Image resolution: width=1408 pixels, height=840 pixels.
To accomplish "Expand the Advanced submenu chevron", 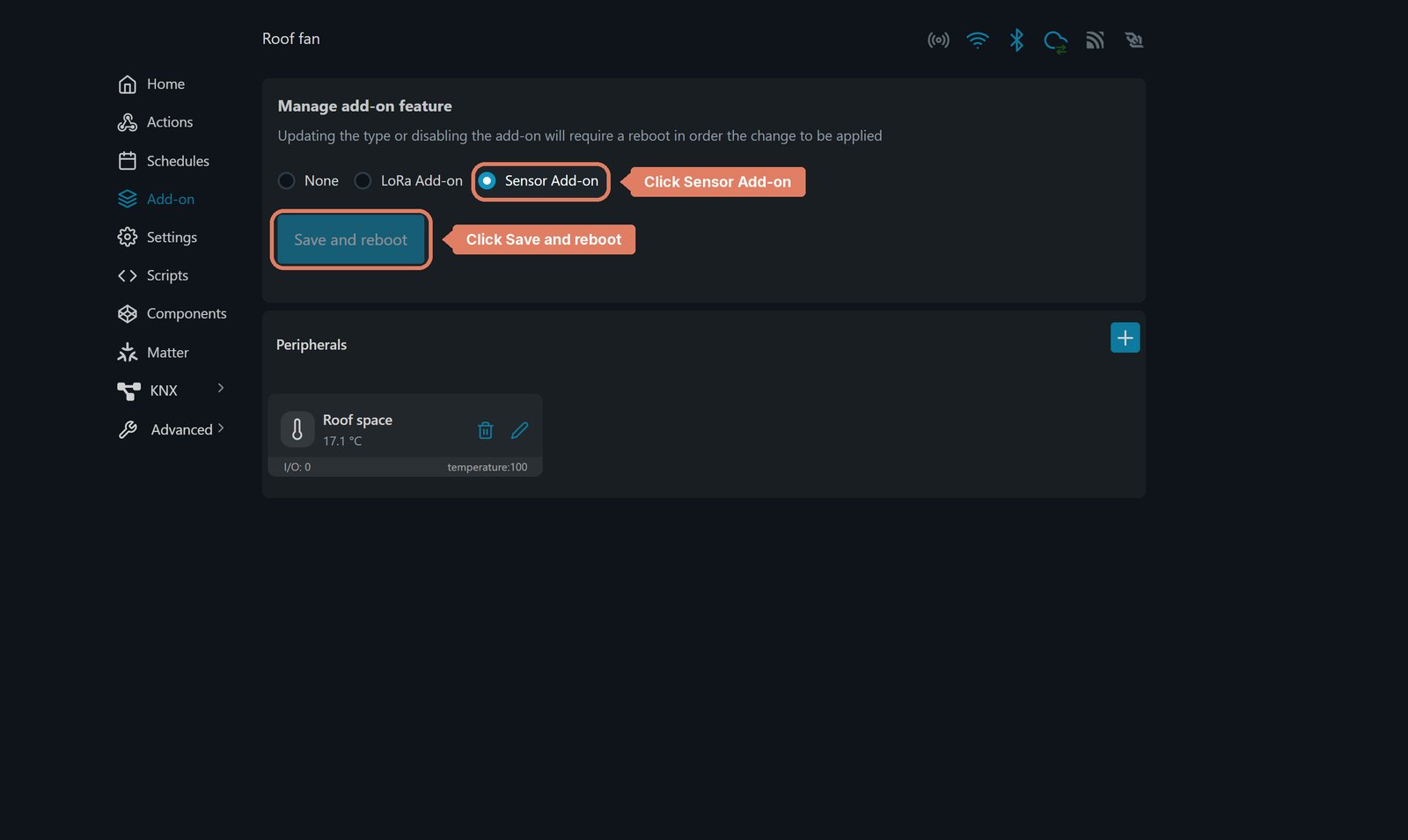I will tap(221, 428).
